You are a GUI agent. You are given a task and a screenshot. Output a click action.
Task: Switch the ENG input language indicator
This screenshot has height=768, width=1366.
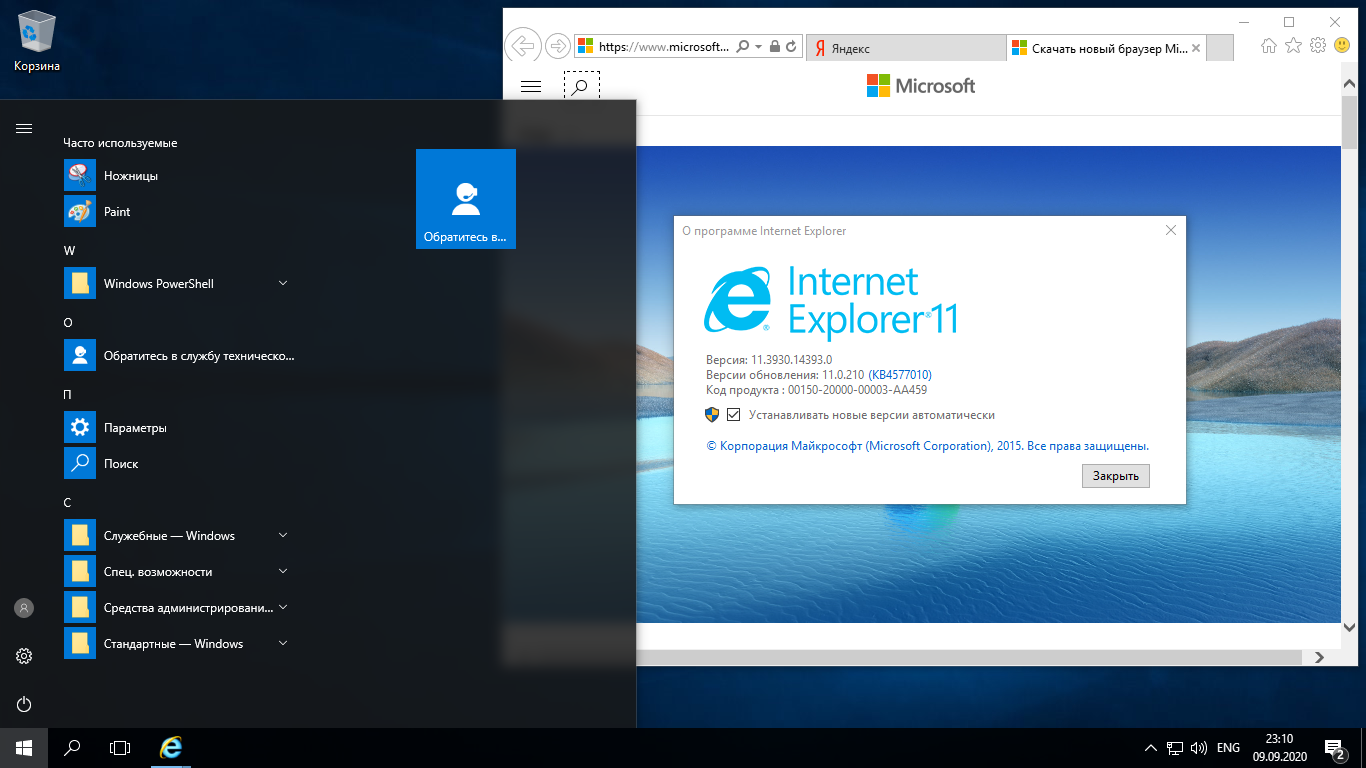pos(1228,748)
